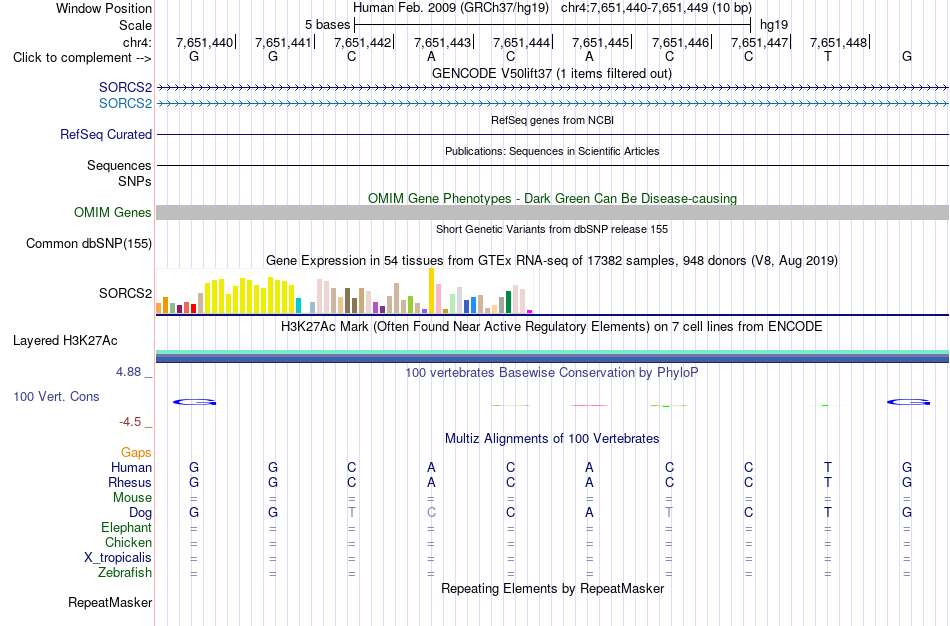Click the RefSeq Curated track label

click(106, 135)
